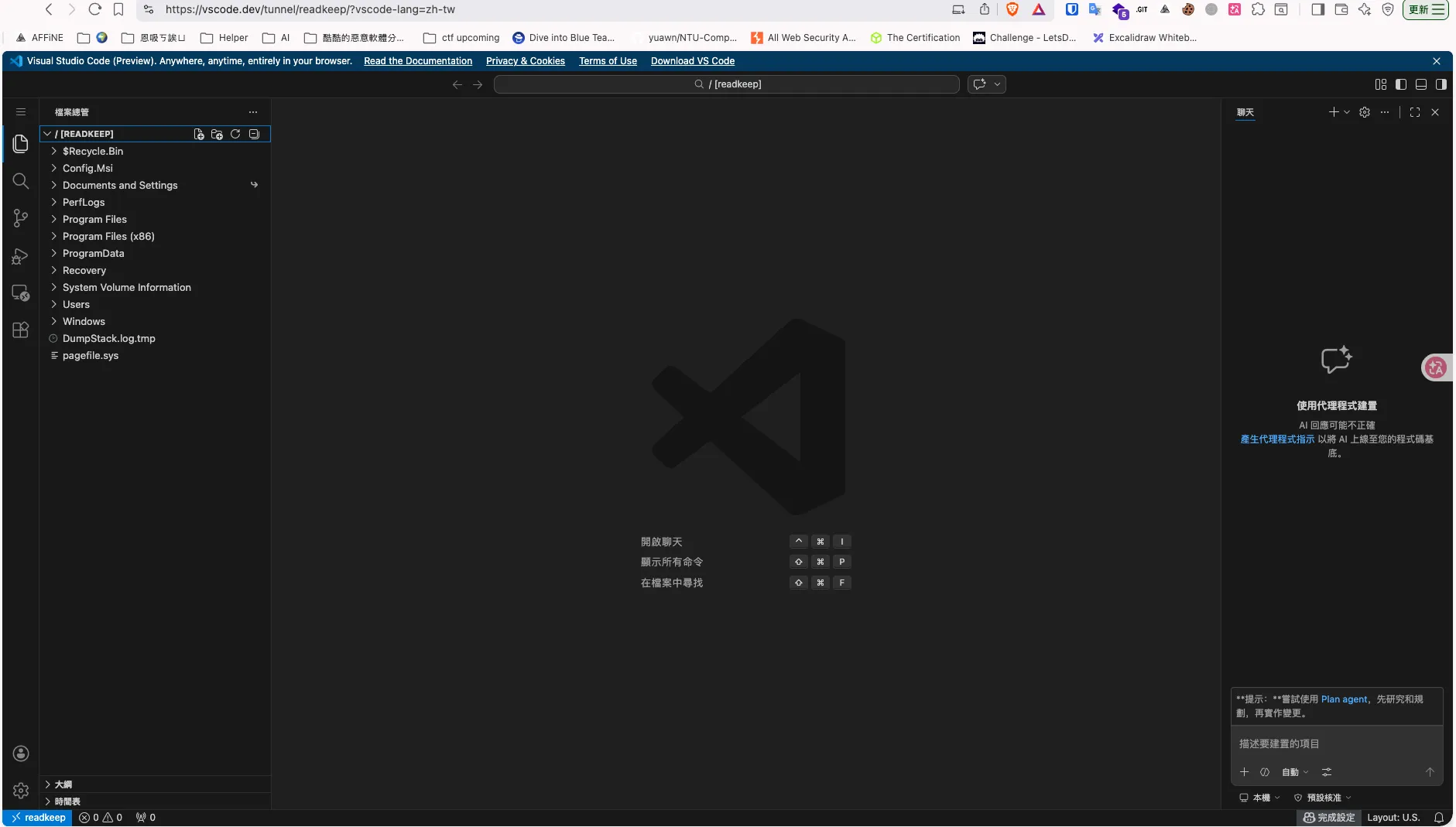Viewport: 1456px width, 827px height.
Task: Show errors and warnings in status bar
Action: [101, 818]
